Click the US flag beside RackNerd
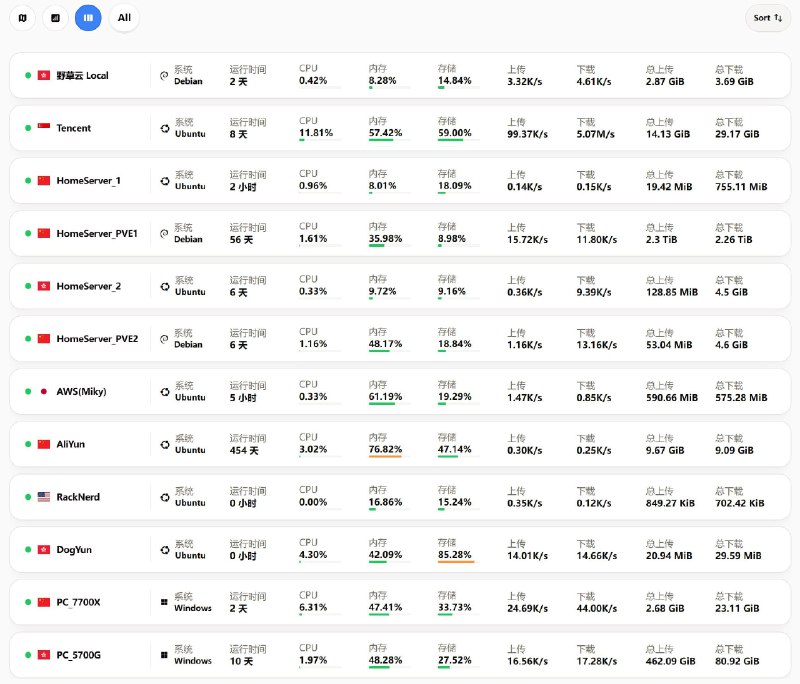 [43, 497]
